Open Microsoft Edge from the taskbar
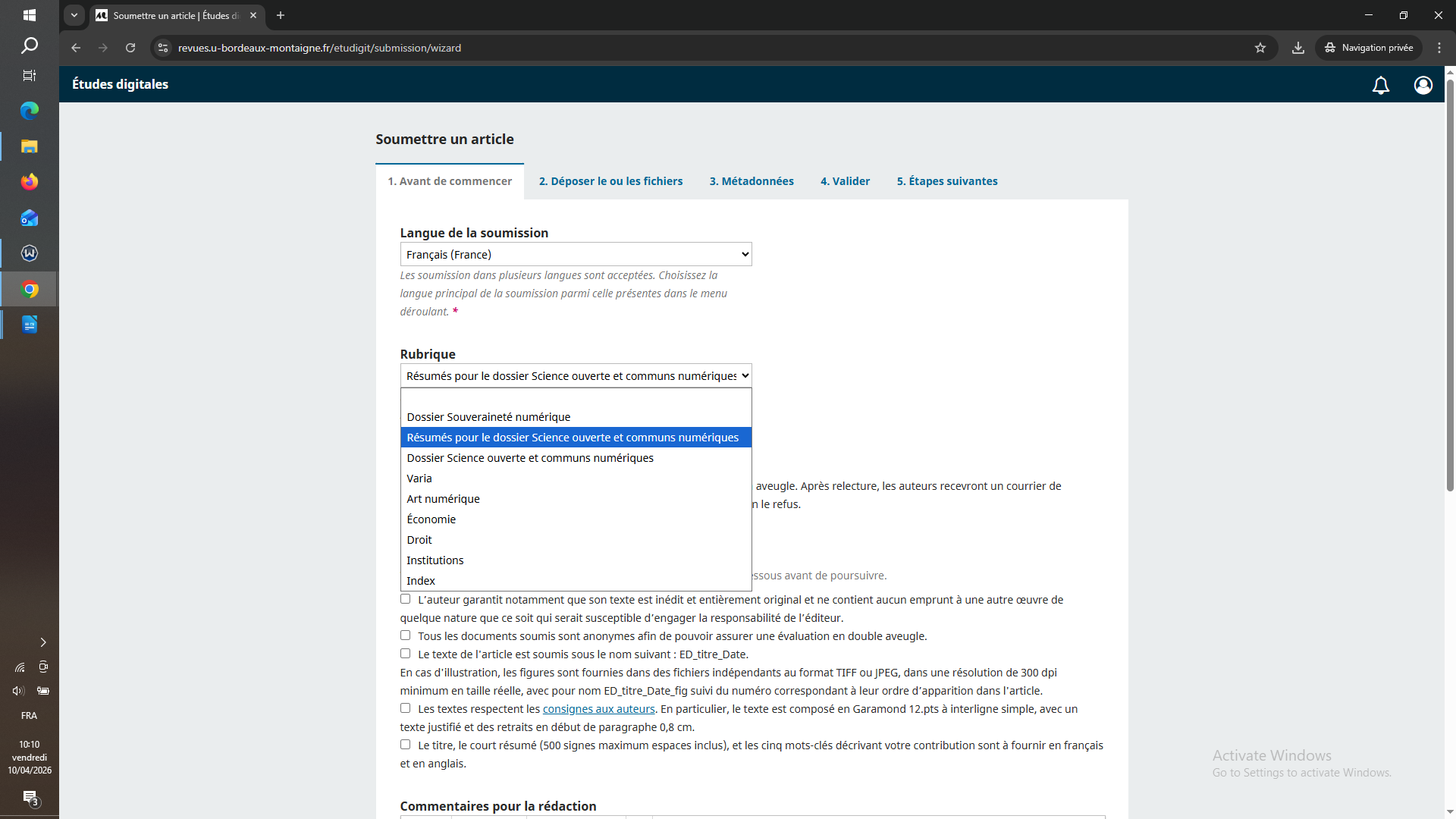 30,111
